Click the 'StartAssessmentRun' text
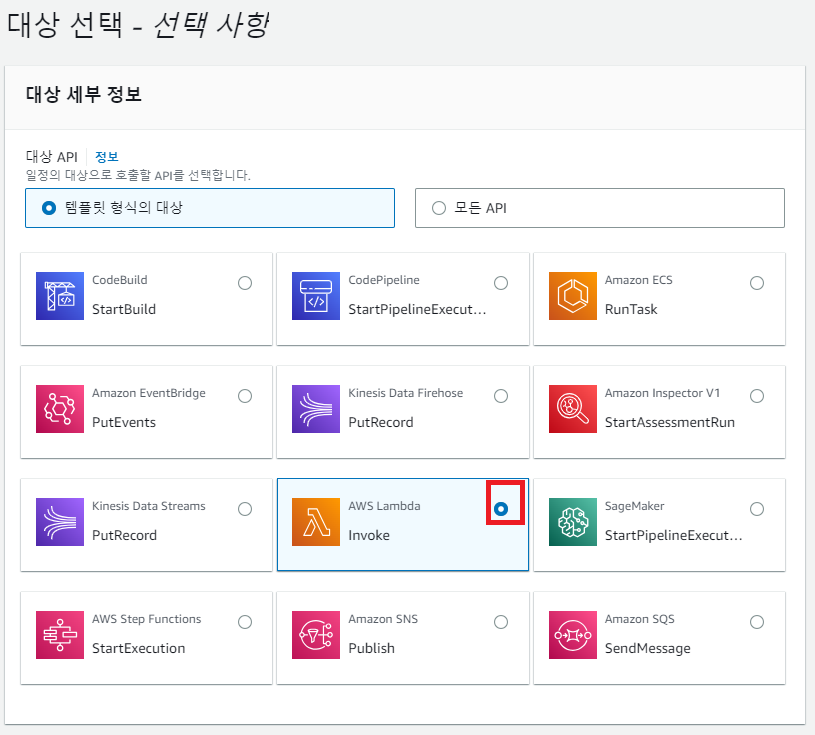815x735 pixels. point(669,422)
